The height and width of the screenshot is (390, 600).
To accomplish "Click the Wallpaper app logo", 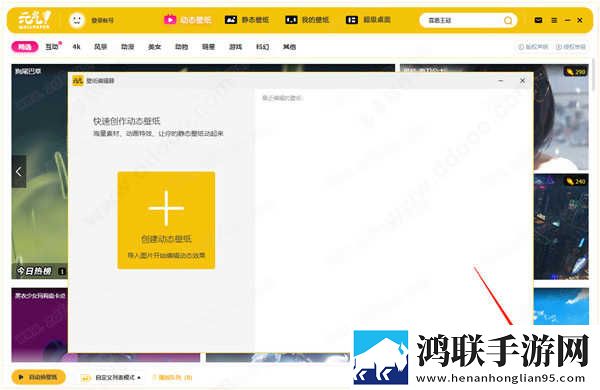I will (34, 20).
